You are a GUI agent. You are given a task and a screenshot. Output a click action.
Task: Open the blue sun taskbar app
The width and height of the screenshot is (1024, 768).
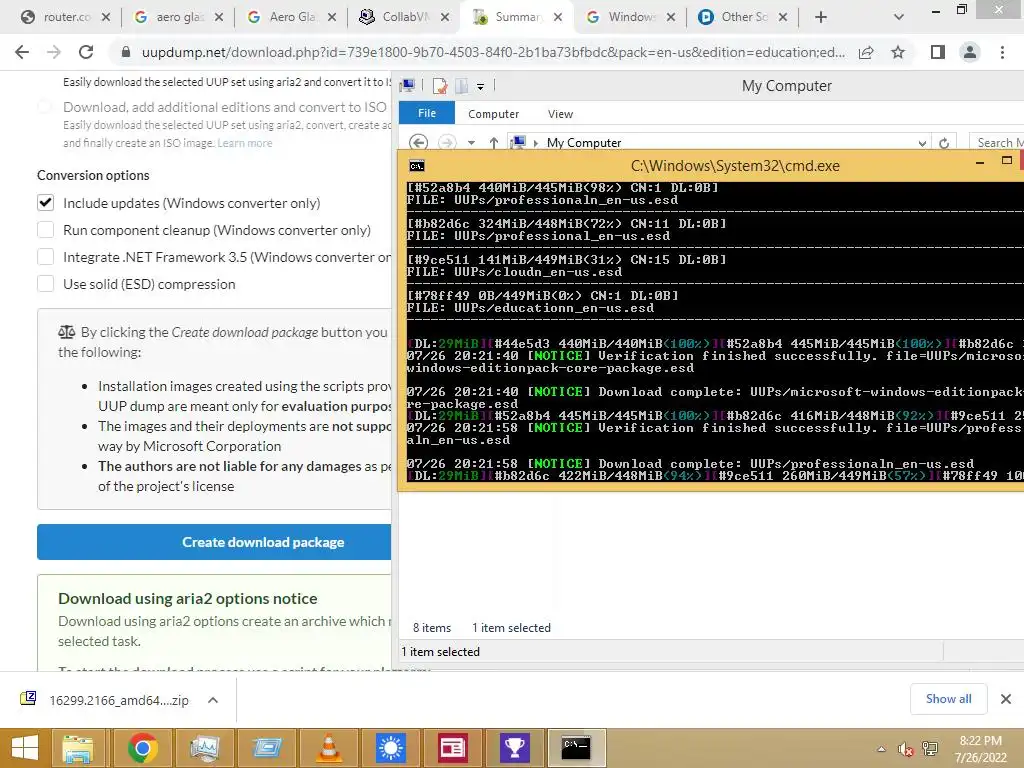391,748
